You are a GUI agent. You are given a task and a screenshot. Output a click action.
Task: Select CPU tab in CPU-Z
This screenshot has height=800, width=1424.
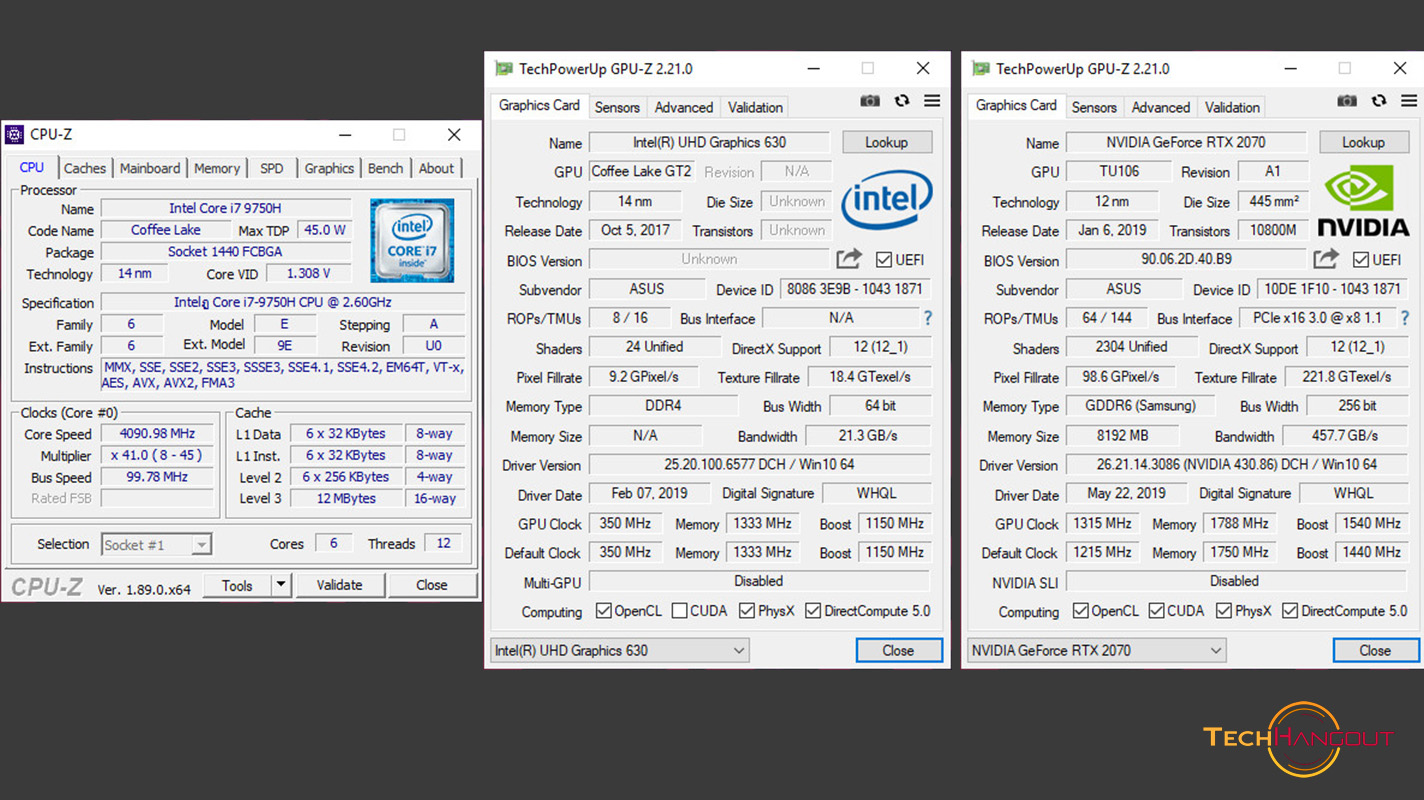coord(32,167)
